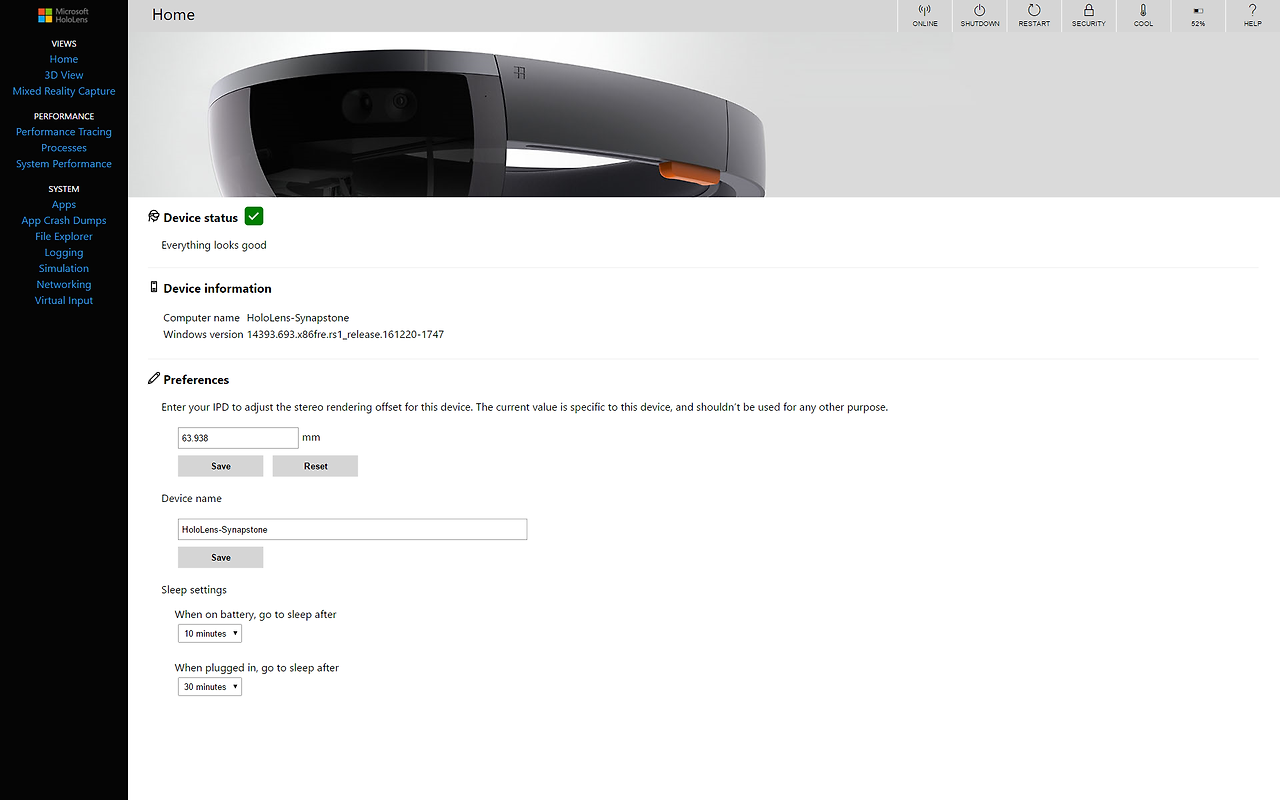Open Virtual Input page
This screenshot has width=1280, height=800.
tap(64, 301)
